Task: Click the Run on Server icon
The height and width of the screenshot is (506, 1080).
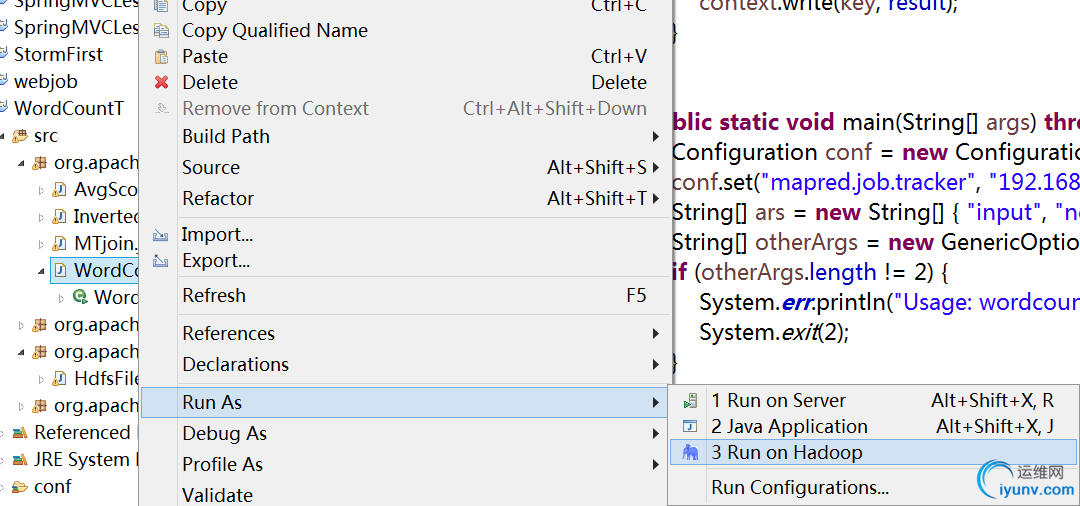Action: click(x=690, y=401)
